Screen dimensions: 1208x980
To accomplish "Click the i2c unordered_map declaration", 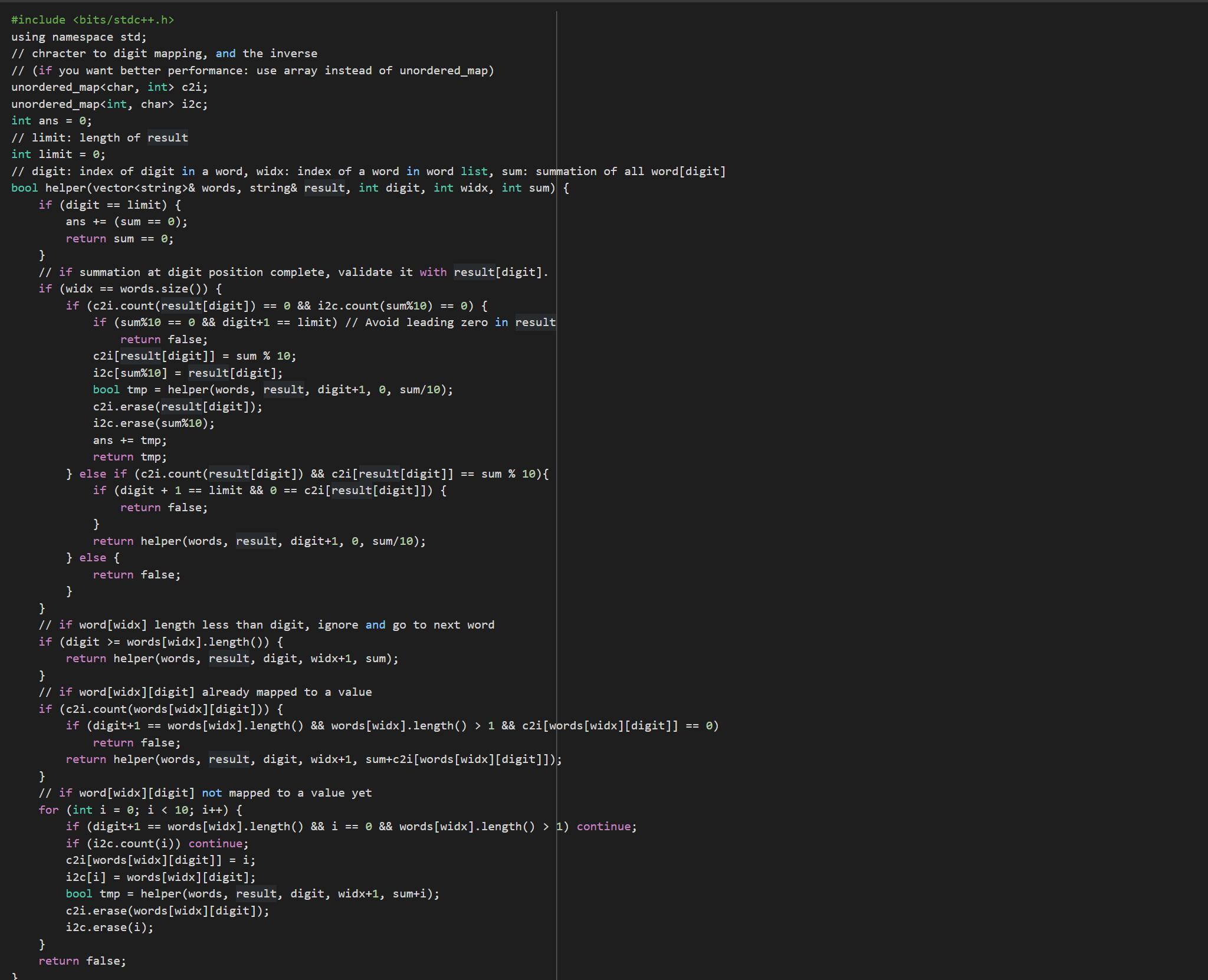I will pyautogui.click(x=109, y=104).
